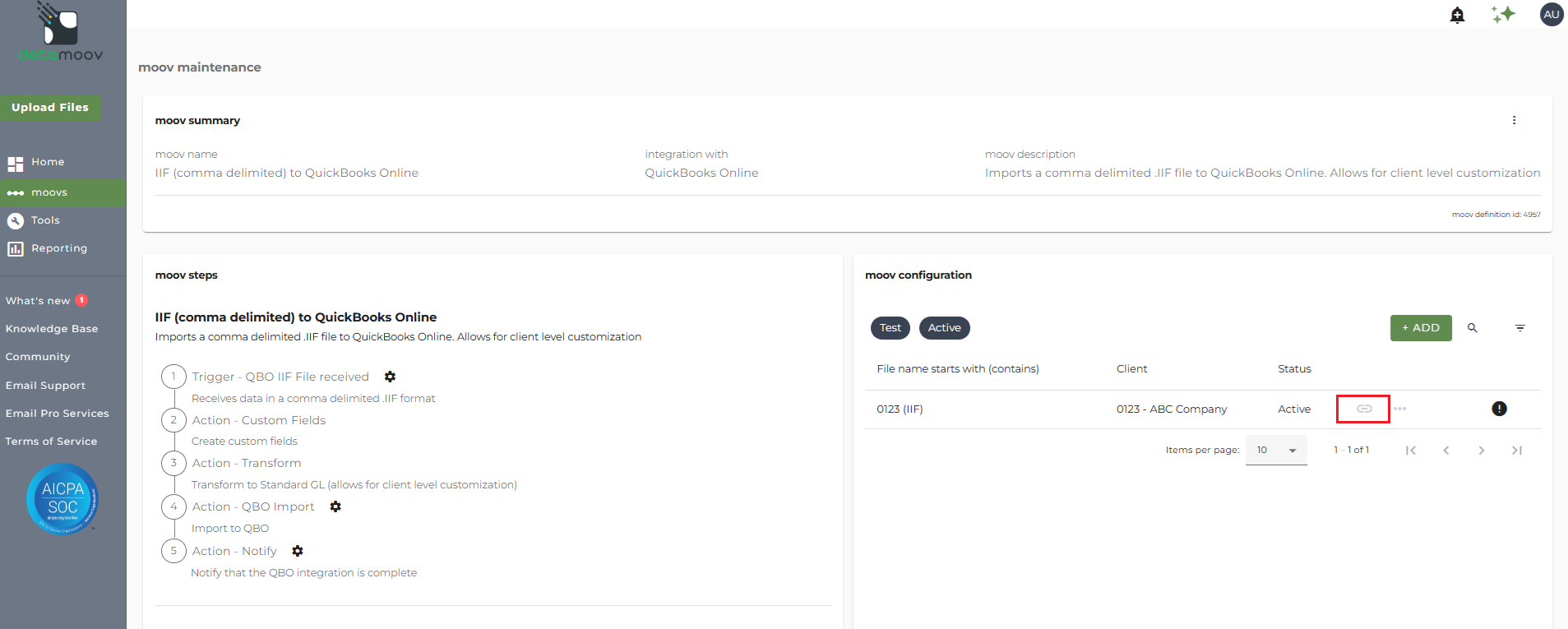Open the AU user avatar menu
This screenshot has height=629, width=1568.
pos(1552,14)
